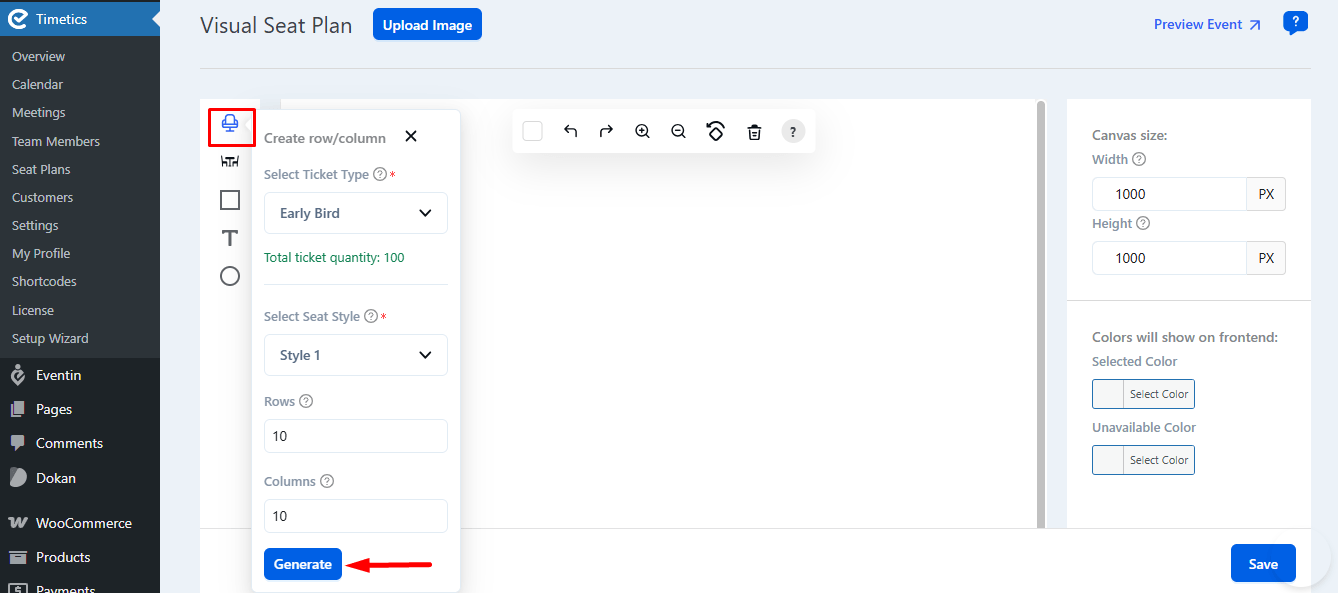Viewport: 1338px width, 593px height.
Task: Click the canvas Width input field
Action: [1168, 194]
